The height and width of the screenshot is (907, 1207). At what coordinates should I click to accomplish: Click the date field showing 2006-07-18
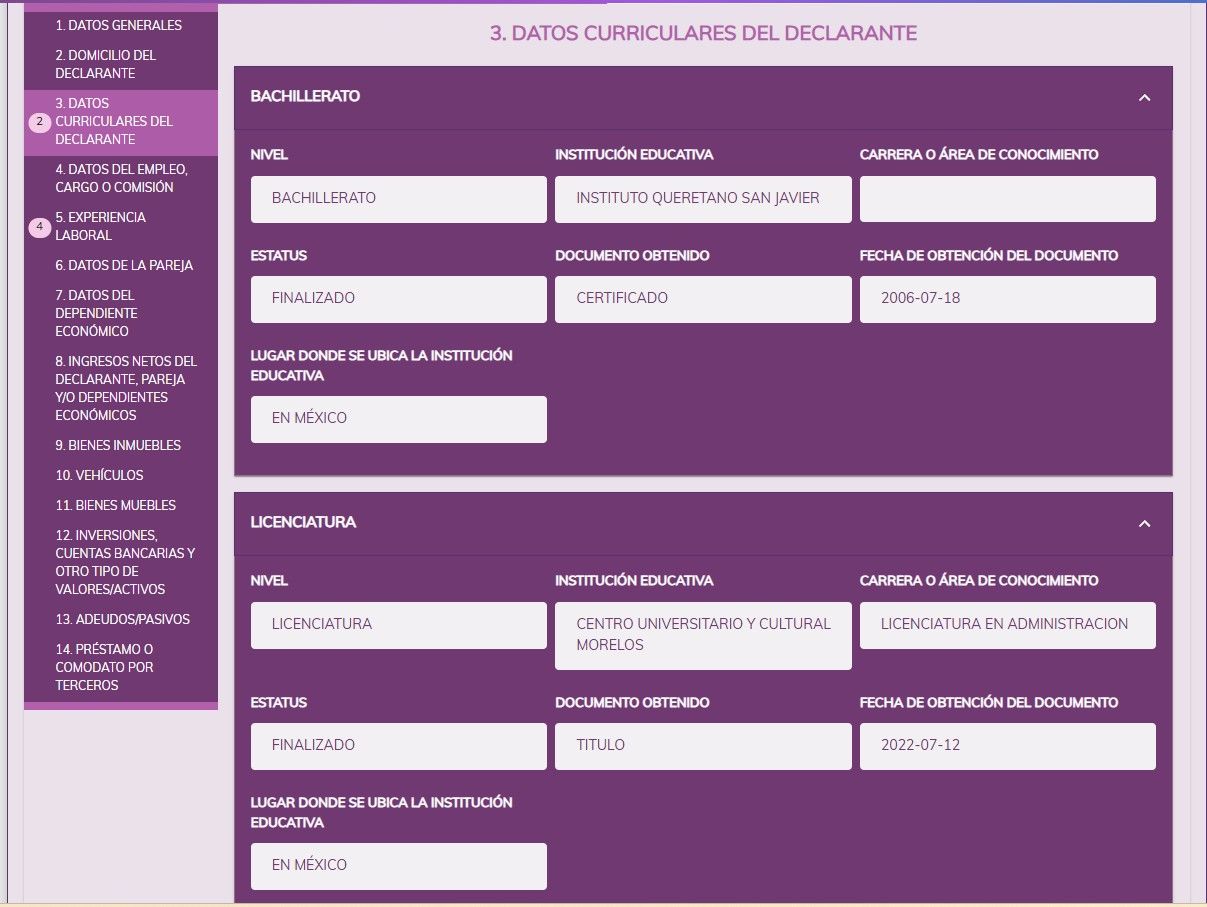coord(1008,299)
